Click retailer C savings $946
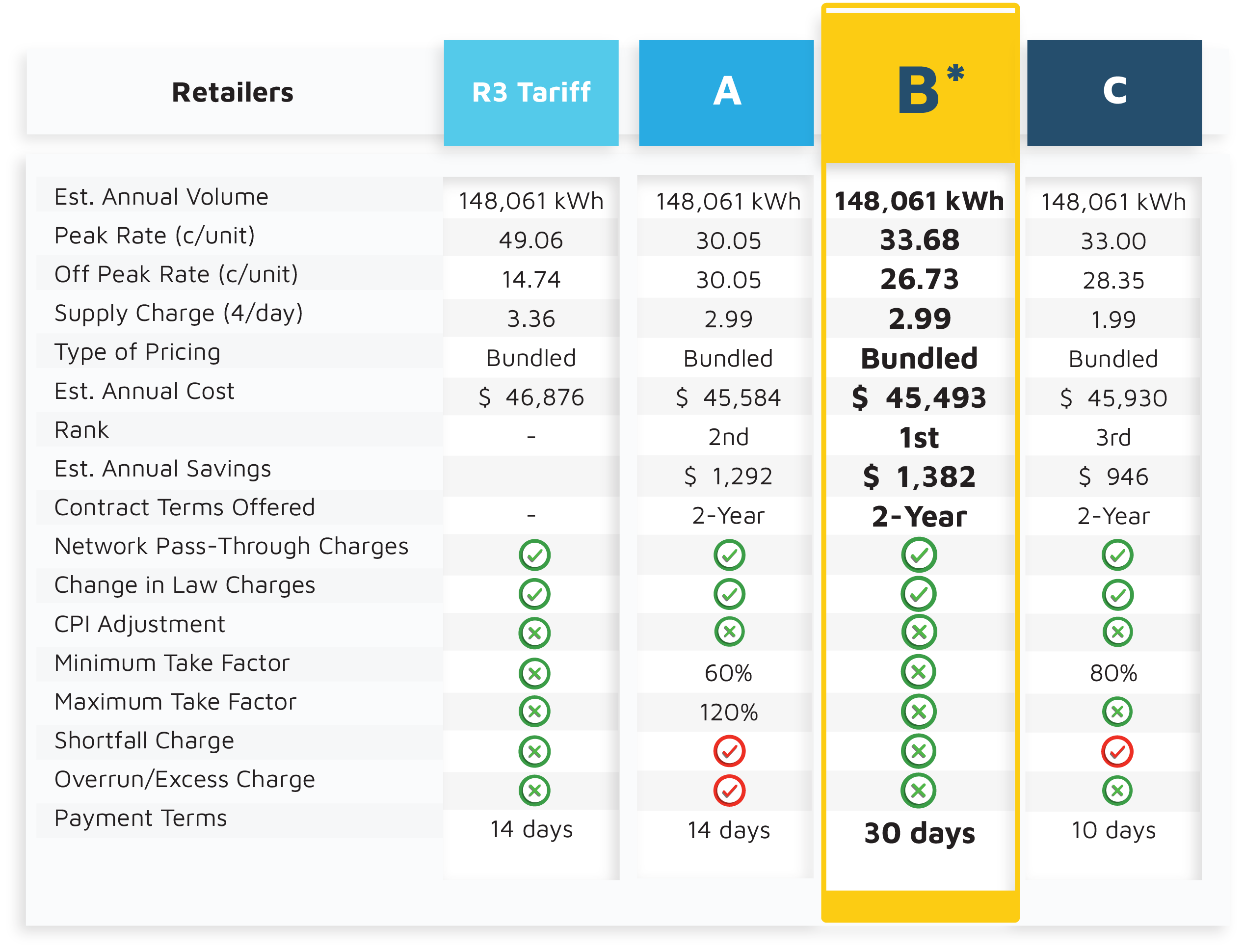This screenshot has height=952, width=1244. (x=1113, y=477)
